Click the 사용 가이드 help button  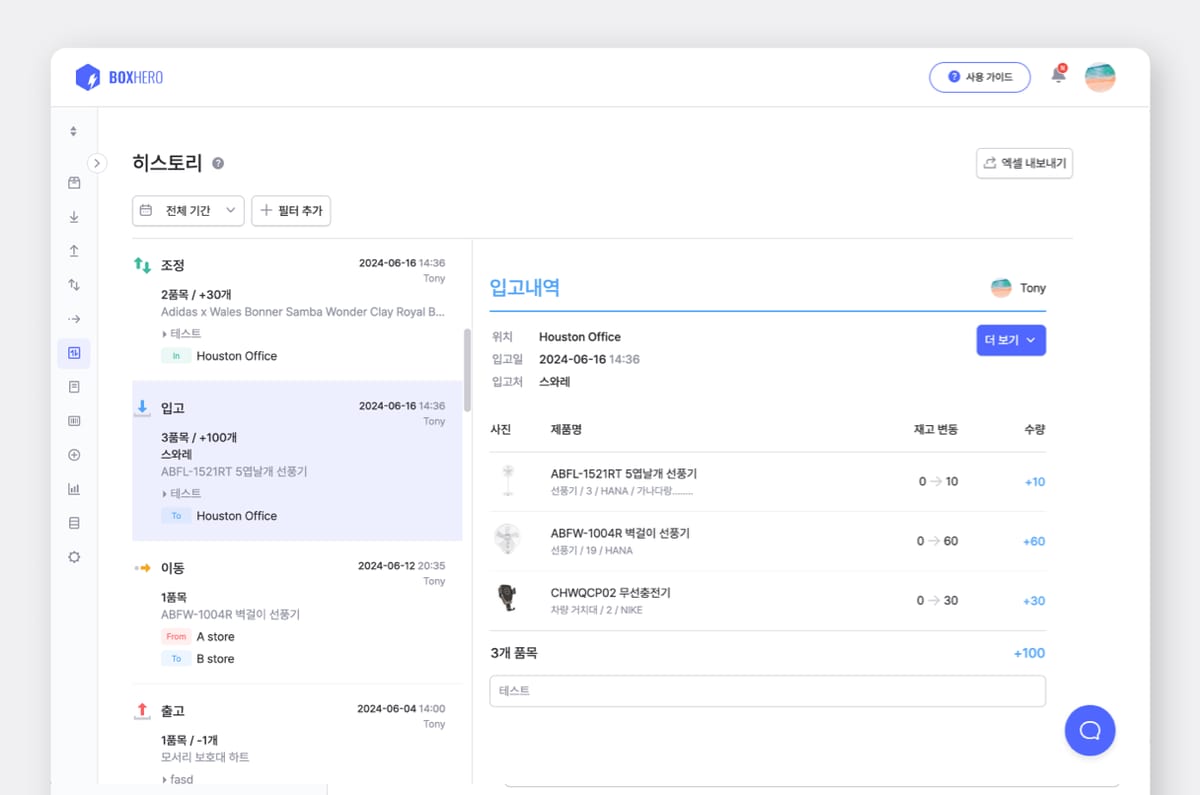pyautogui.click(x=979, y=77)
